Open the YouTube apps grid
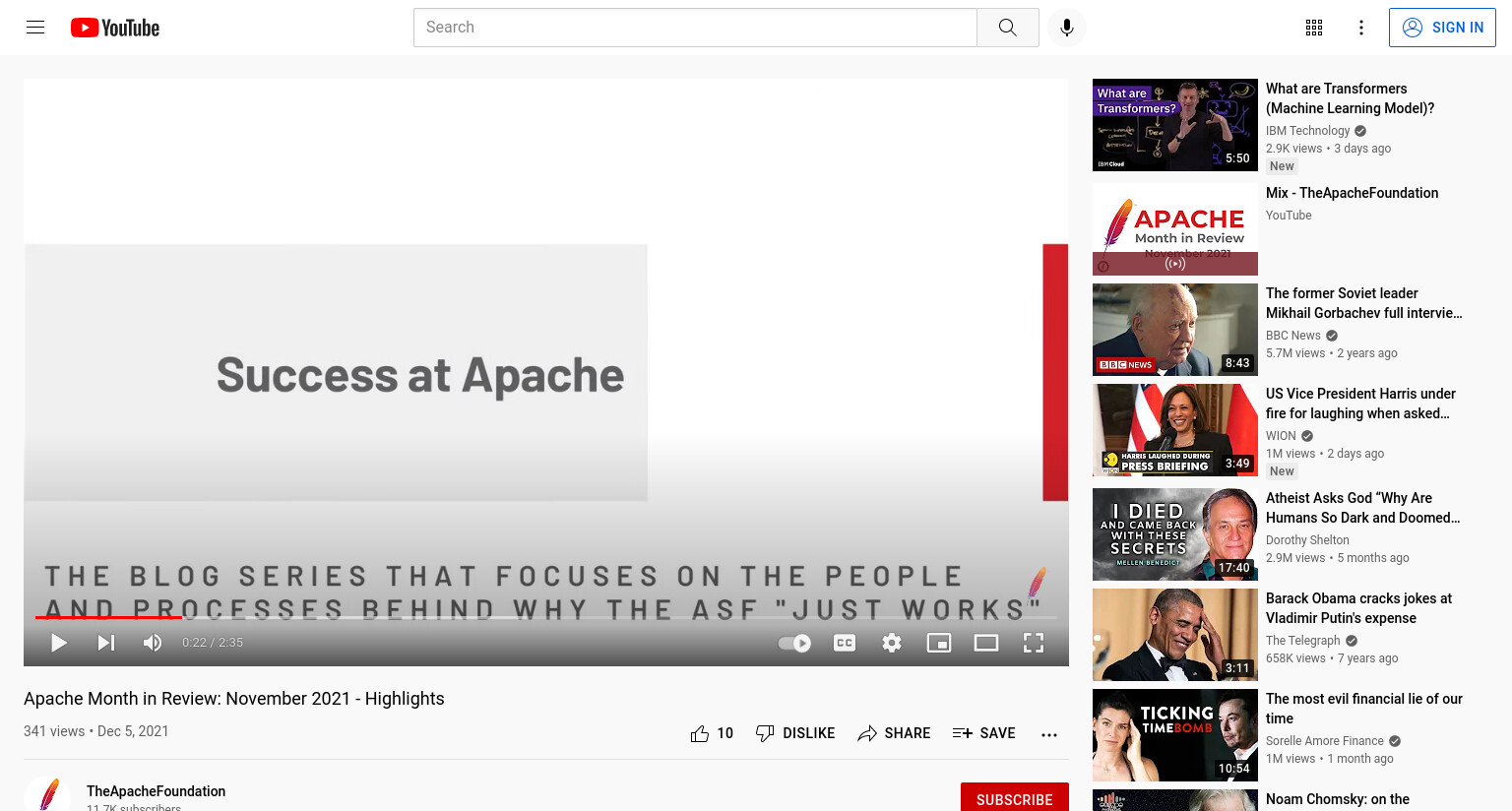This screenshot has height=811, width=1512. click(1314, 28)
